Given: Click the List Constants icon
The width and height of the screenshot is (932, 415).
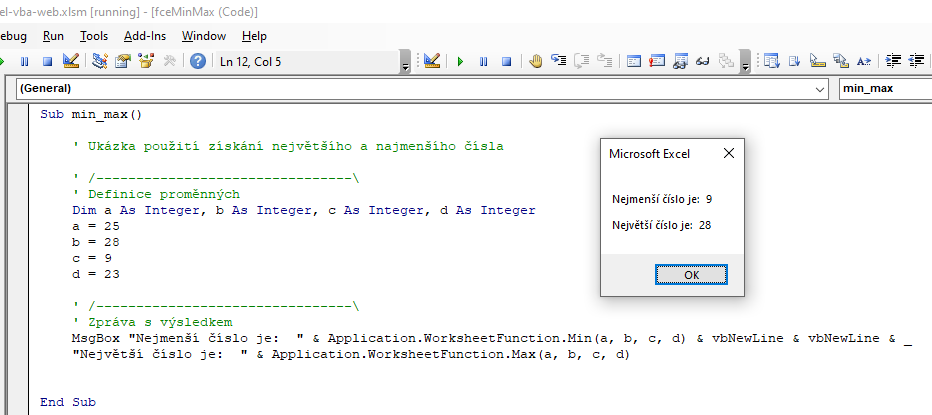Looking at the screenshot, I should (795, 61).
